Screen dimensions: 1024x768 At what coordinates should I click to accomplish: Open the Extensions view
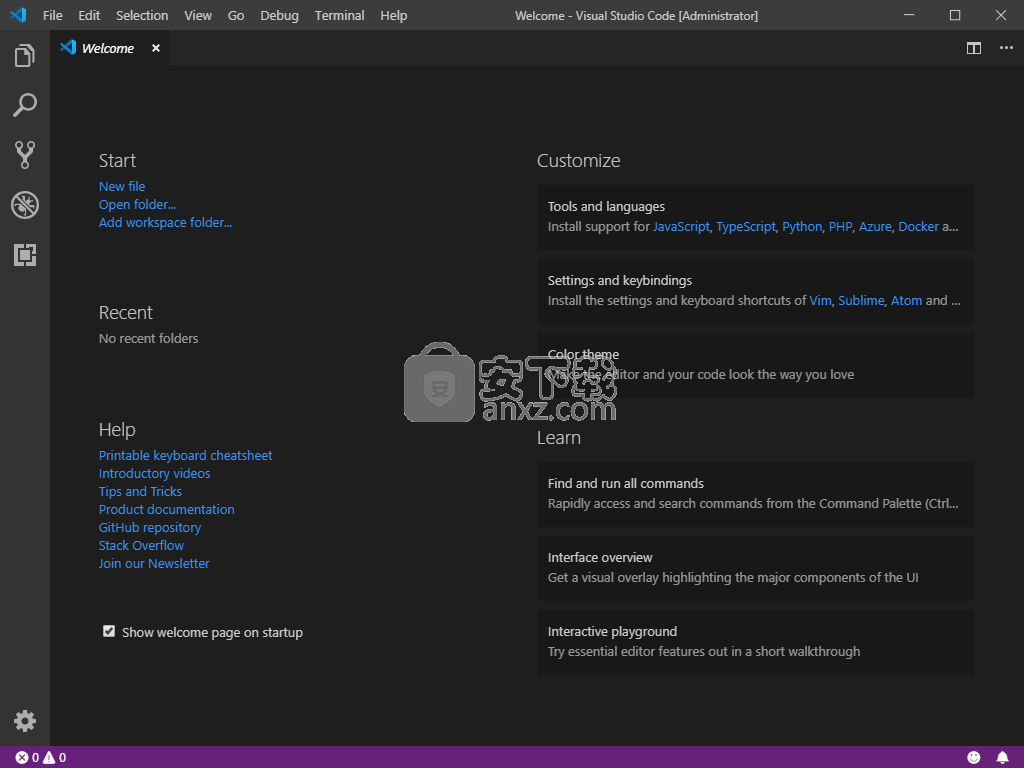[x=25, y=255]
